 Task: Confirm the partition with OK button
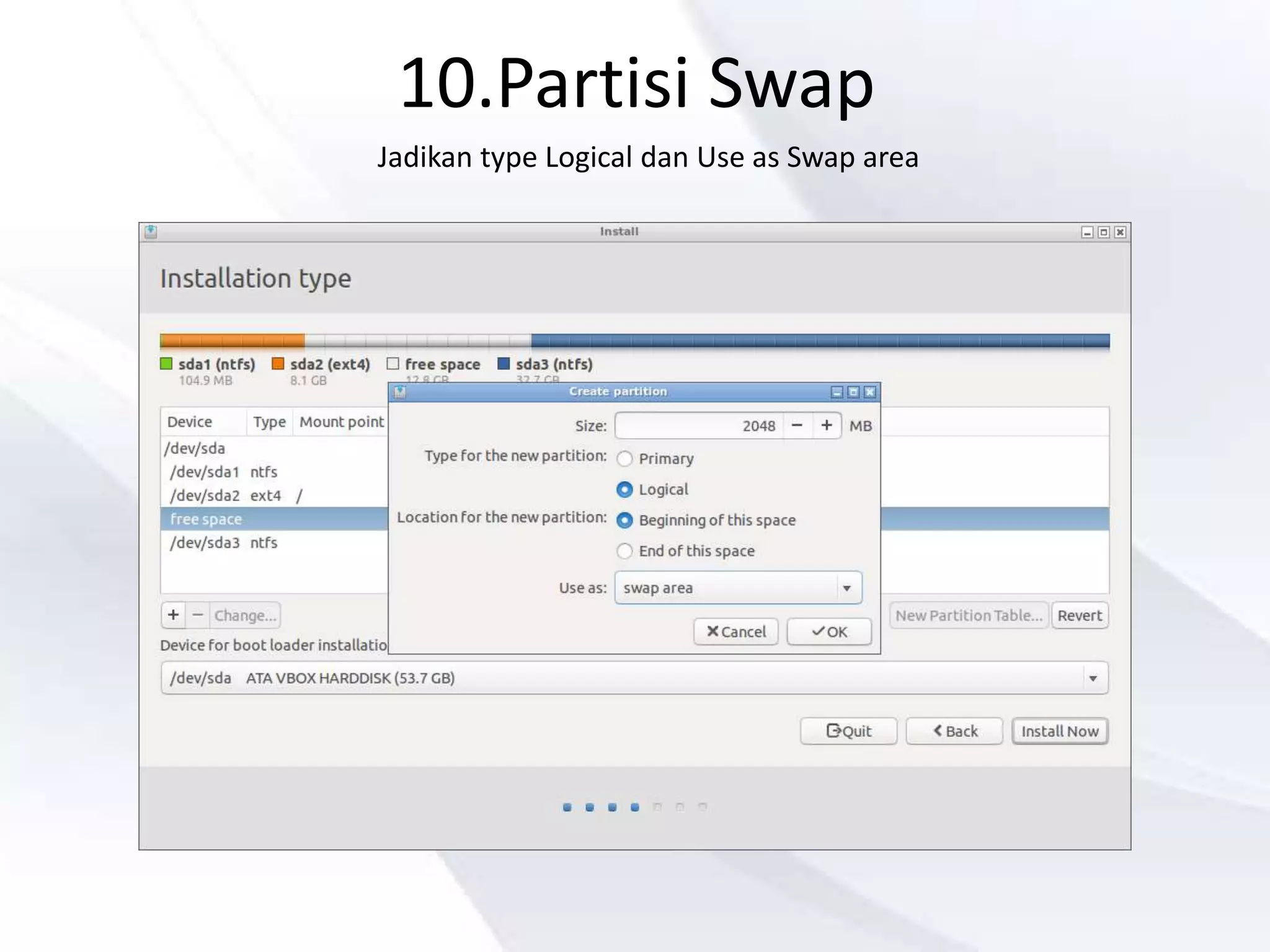(x=829, y=632)
